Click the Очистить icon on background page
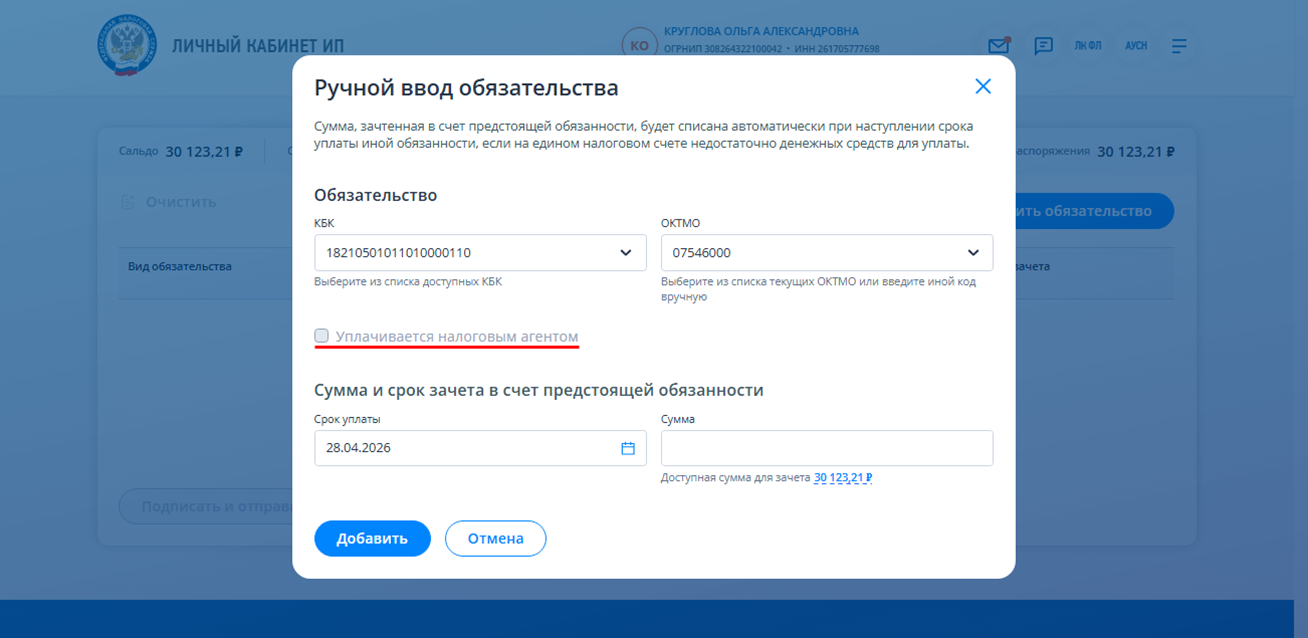This screenshot has width=1308, height=638. tap(128, 202)
